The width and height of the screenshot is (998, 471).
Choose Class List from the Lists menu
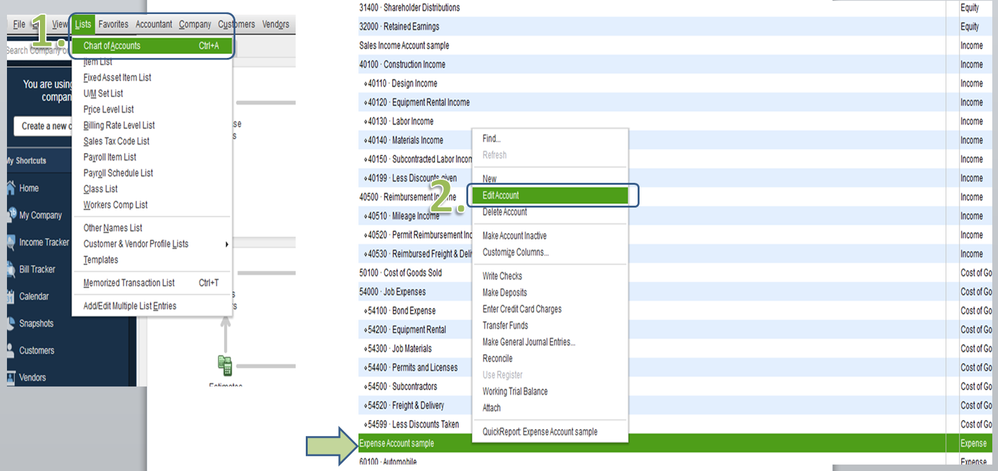[x=101, y=189]
